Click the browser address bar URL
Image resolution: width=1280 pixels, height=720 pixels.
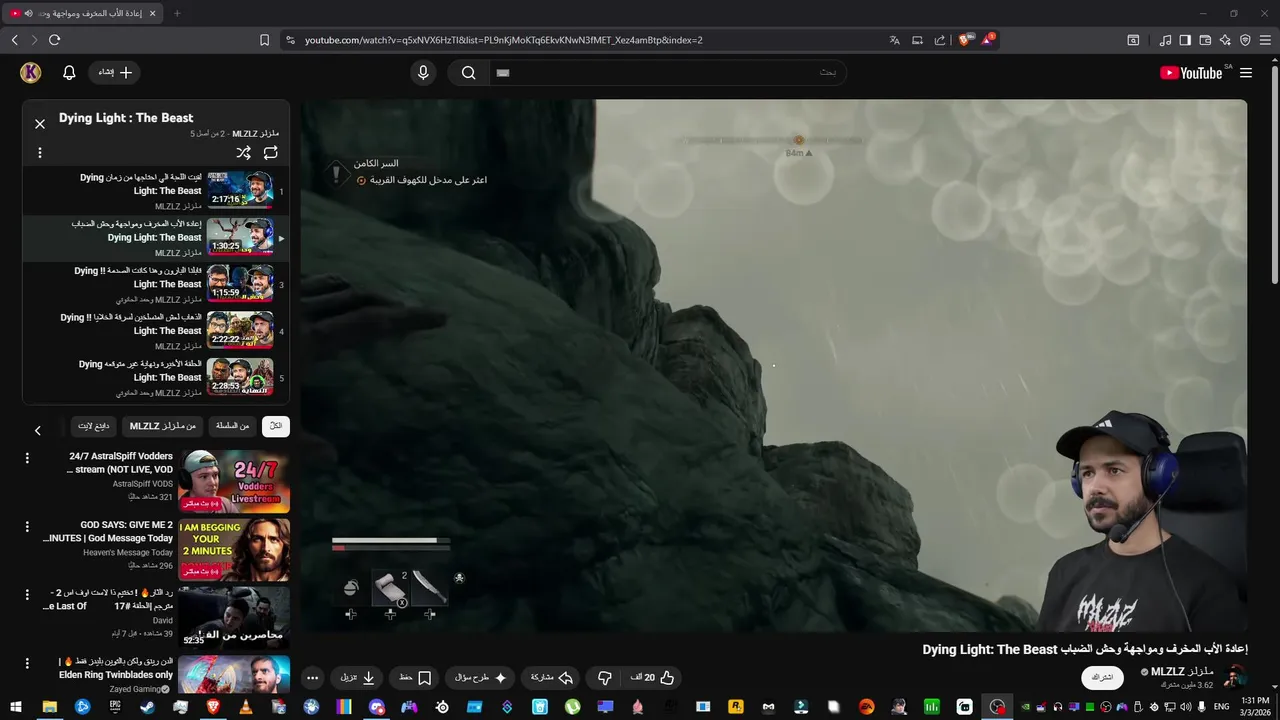point(504,40)
